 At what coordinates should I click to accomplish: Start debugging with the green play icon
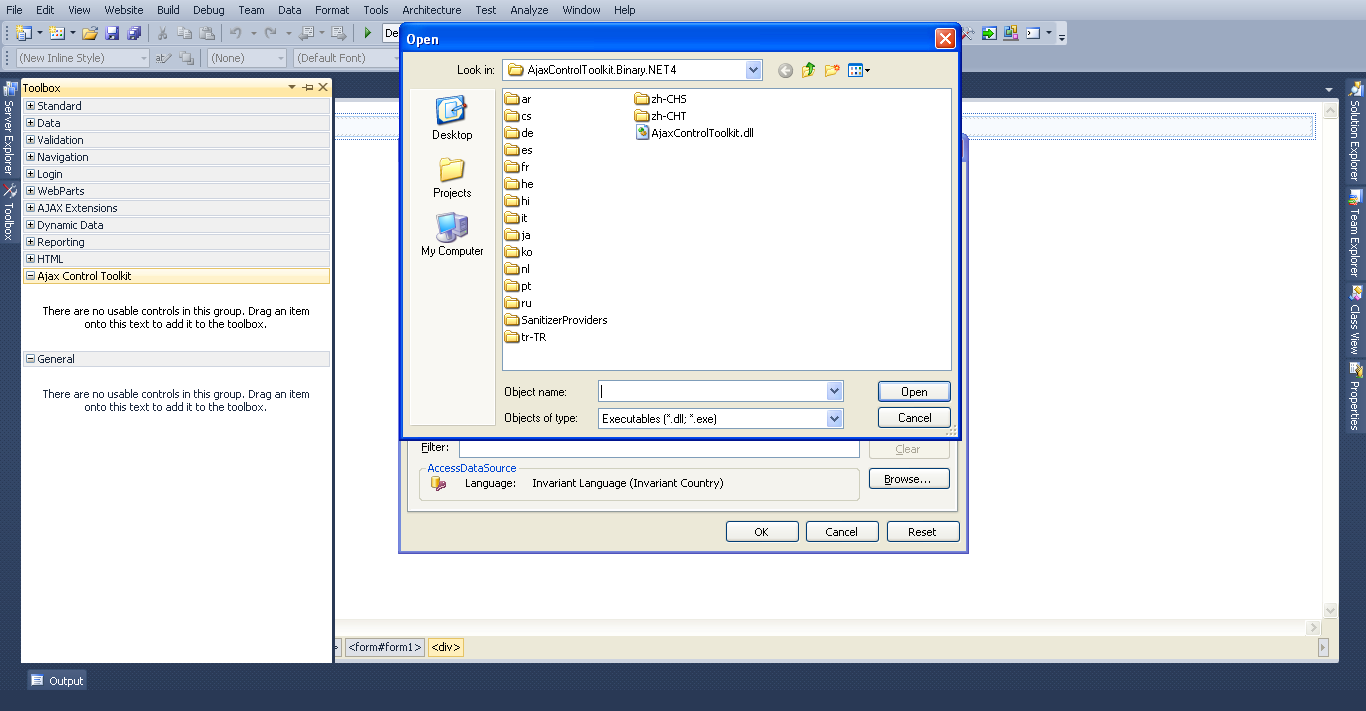click(367, 33)
